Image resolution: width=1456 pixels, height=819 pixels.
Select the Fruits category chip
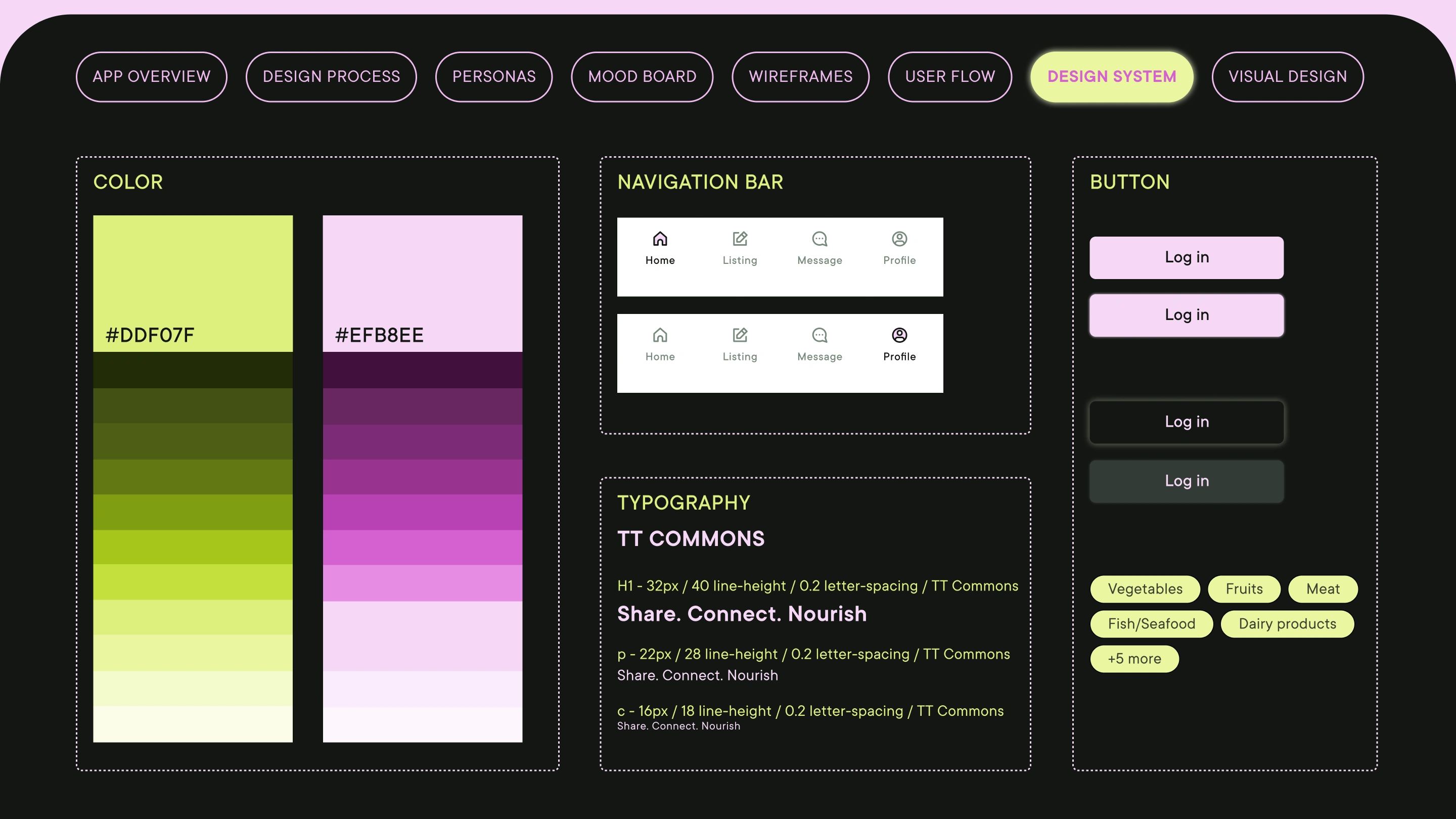click(1244, 589)
